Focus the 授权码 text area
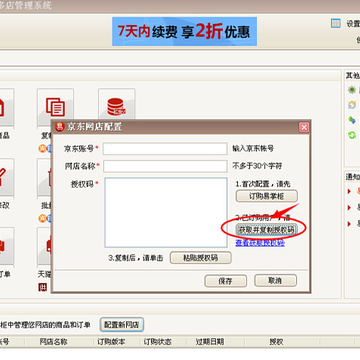 click(x=166, y=212)
